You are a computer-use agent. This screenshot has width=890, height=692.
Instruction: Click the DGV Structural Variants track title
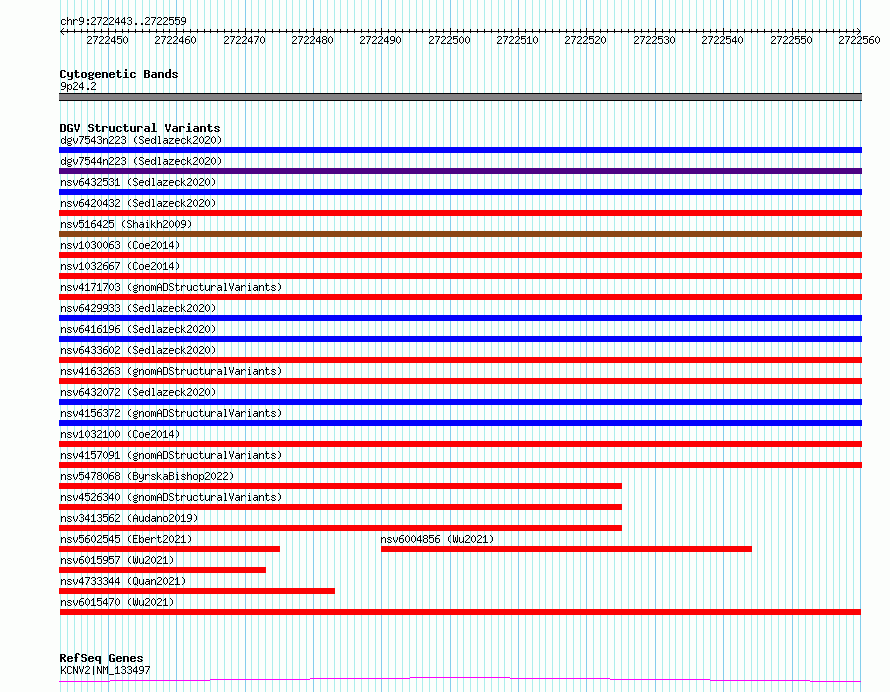point(140,128)
